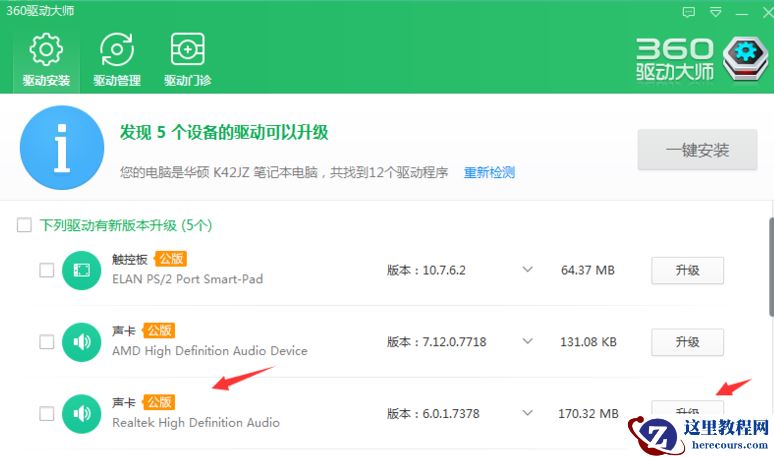This screenshot has height=457, width=774.
Task: Click the 下列驱动有新版本升级 (5个) section label
Action: [126, 226]
